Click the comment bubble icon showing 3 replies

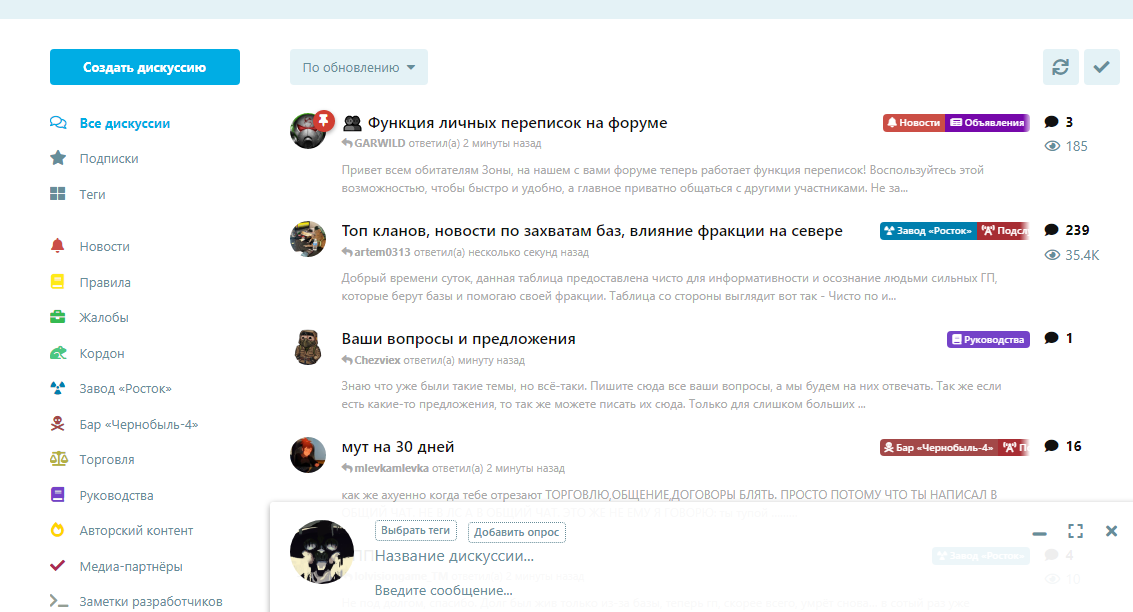tap(1051, 122)
